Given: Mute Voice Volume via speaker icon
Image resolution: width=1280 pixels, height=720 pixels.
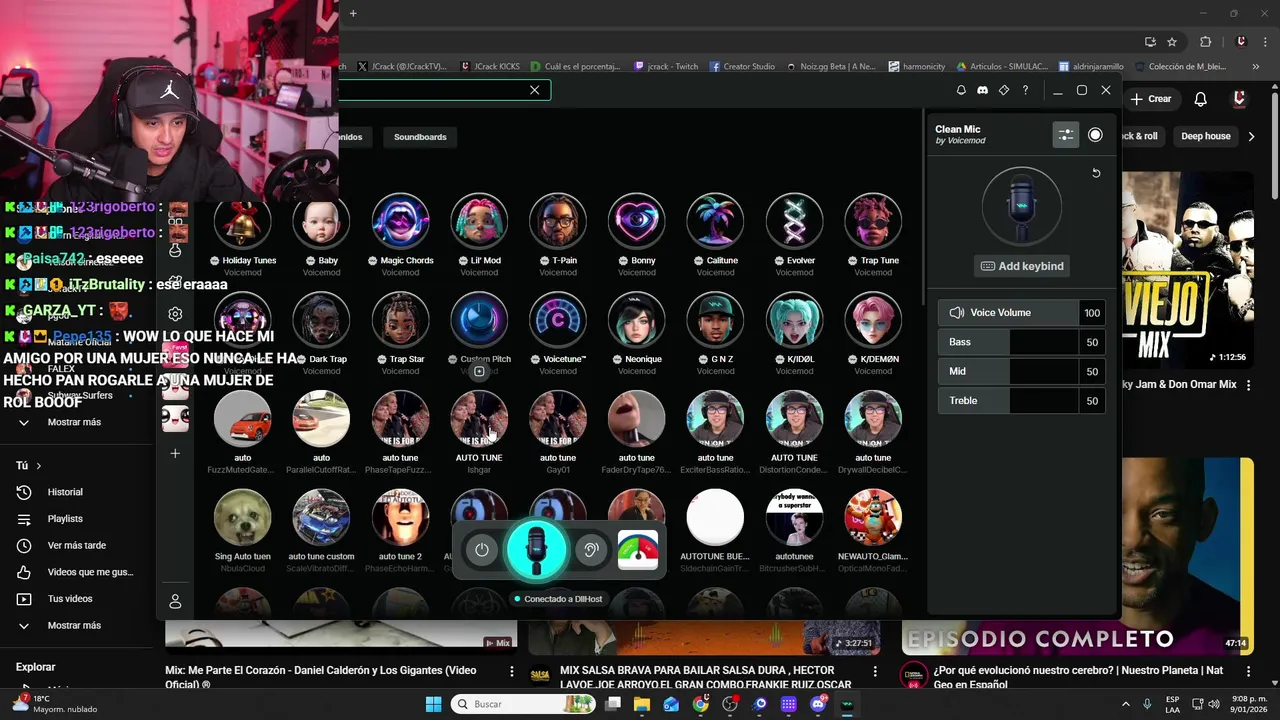Looking at the screenshot, I should click(x=956, y=313).
